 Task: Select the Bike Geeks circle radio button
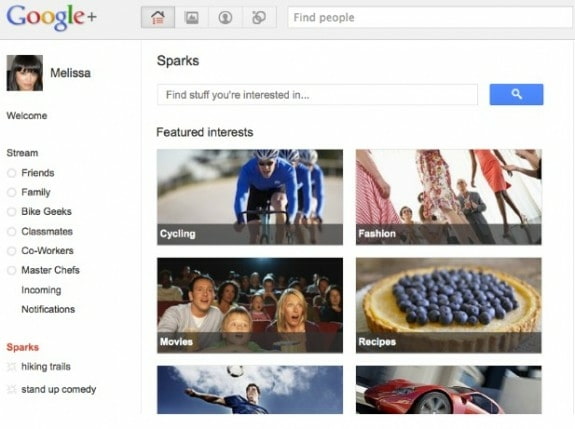pyautogui.click(x=12, y=212)
